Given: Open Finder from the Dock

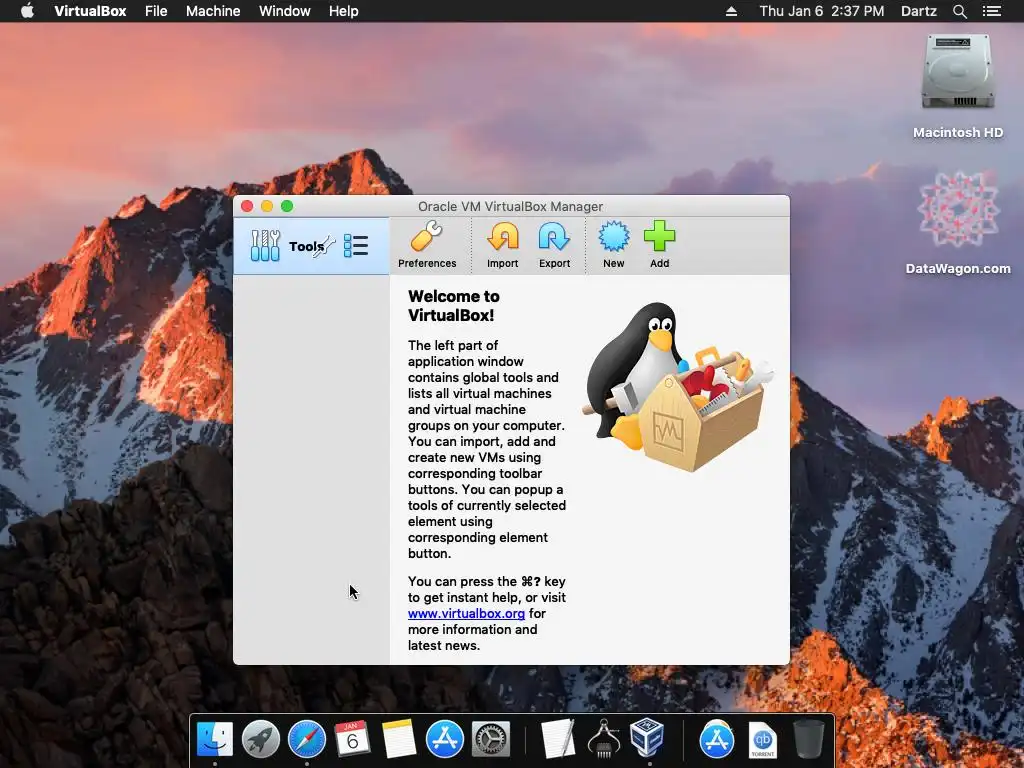Looking at the screenshot, I should coord(214,740).
